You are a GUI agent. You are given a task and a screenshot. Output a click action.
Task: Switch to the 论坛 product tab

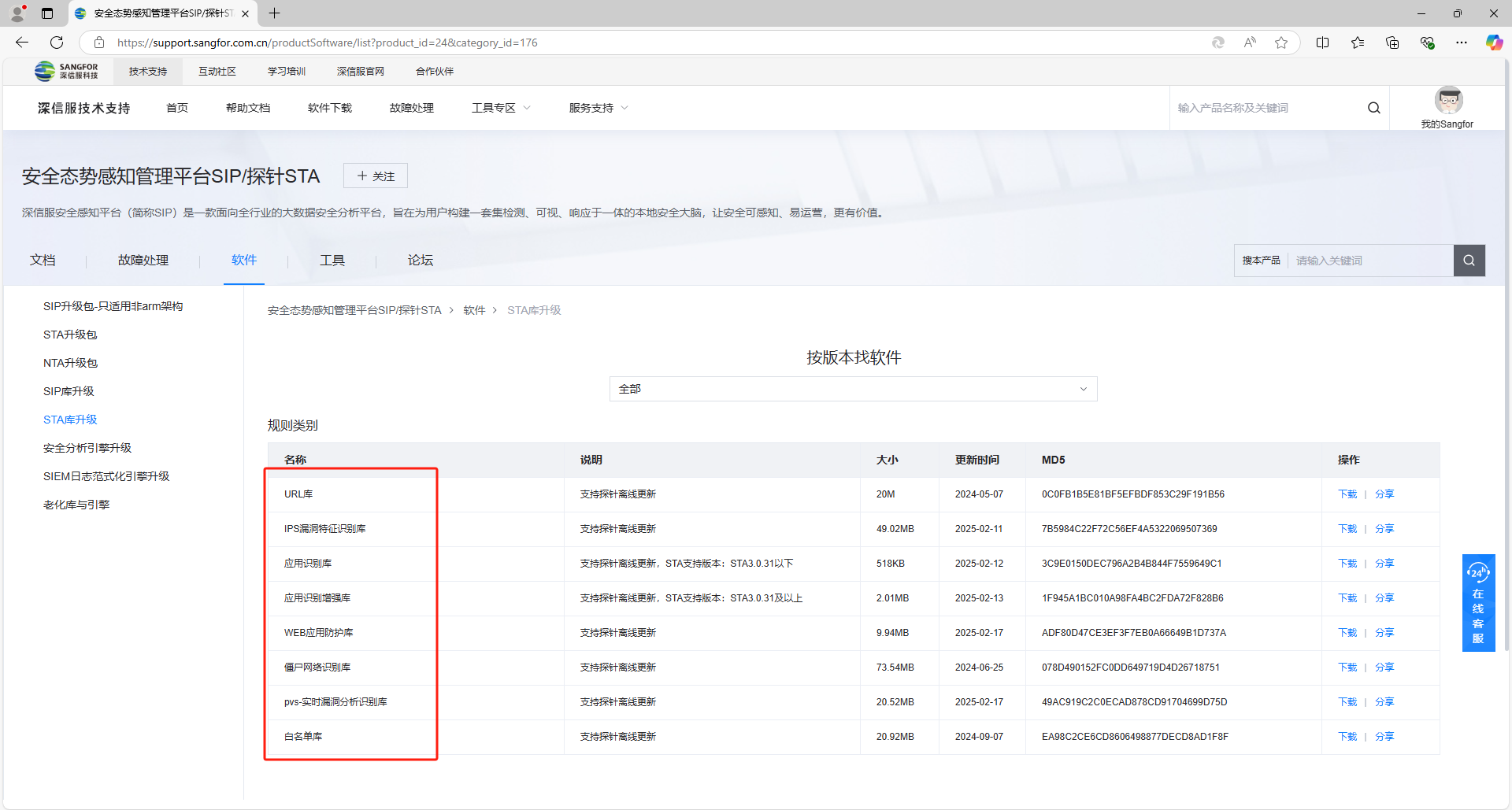click(x=421, y=261)
